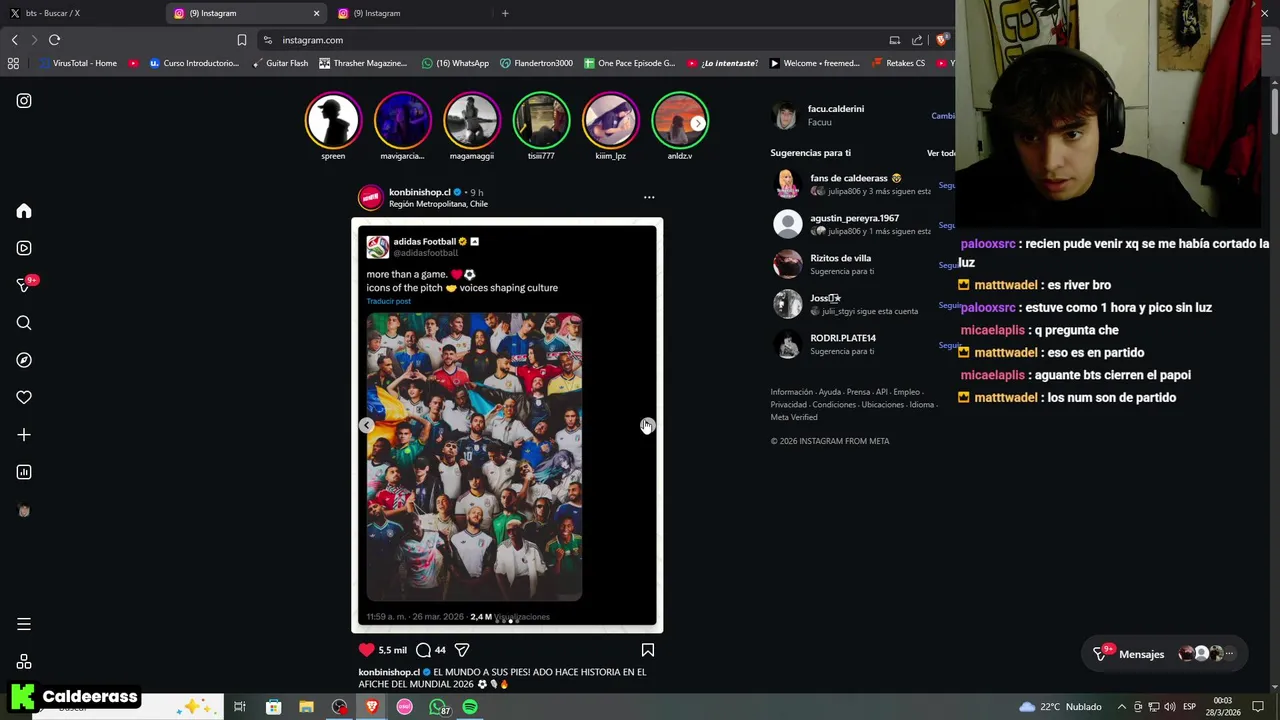1280x720 pixels.
Task: Open Reels from the sidebar
Action: coord(24,248)
